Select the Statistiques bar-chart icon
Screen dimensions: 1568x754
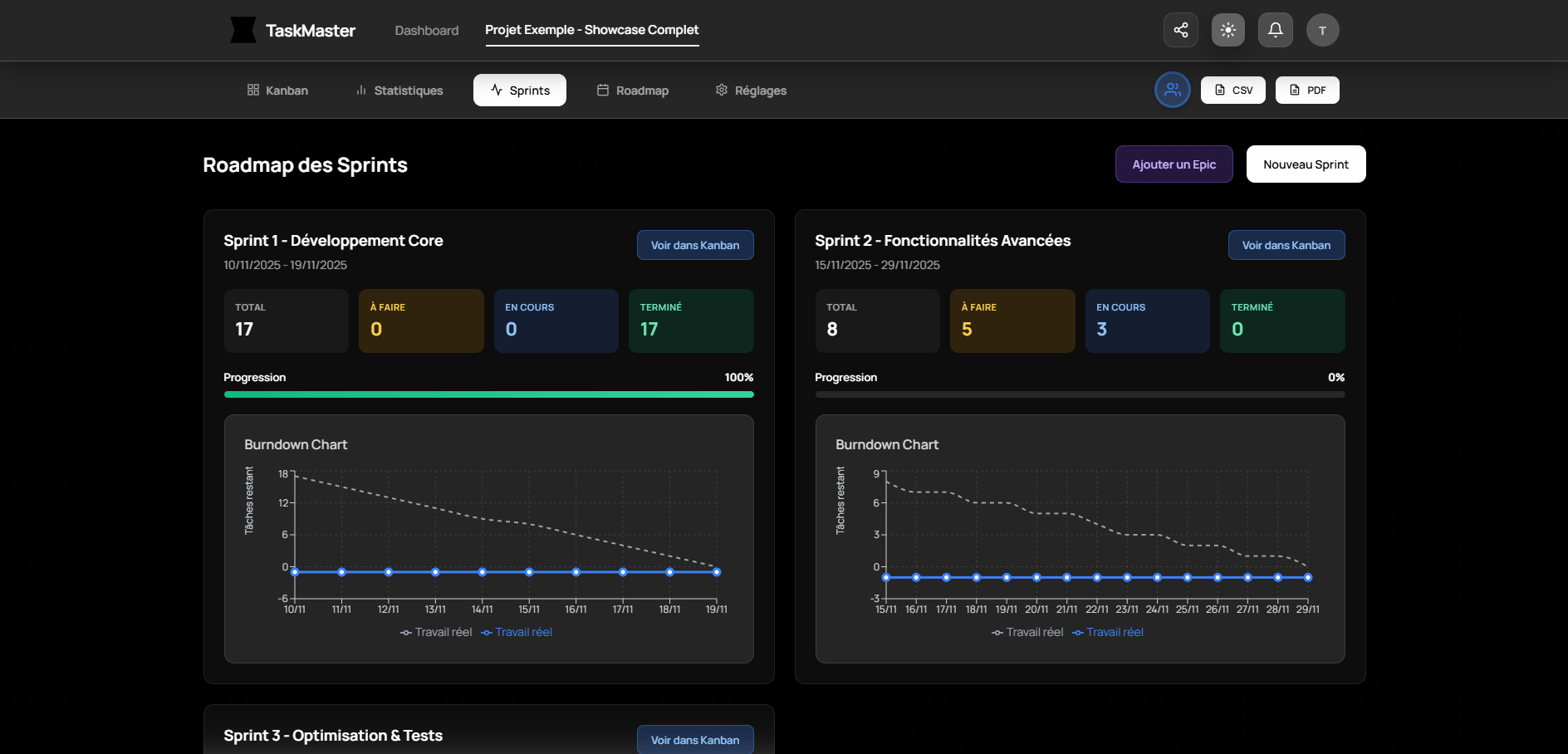(x=360, y=90)
